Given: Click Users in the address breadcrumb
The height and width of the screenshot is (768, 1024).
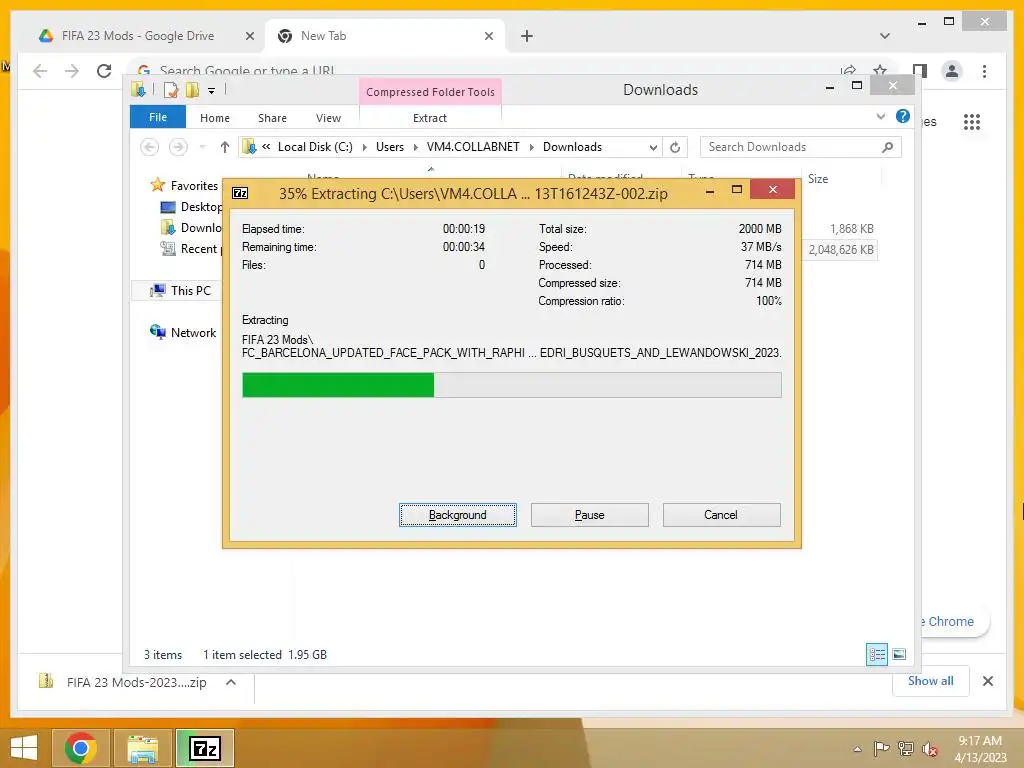Looking at the screenshot, I should coord(390,147).
